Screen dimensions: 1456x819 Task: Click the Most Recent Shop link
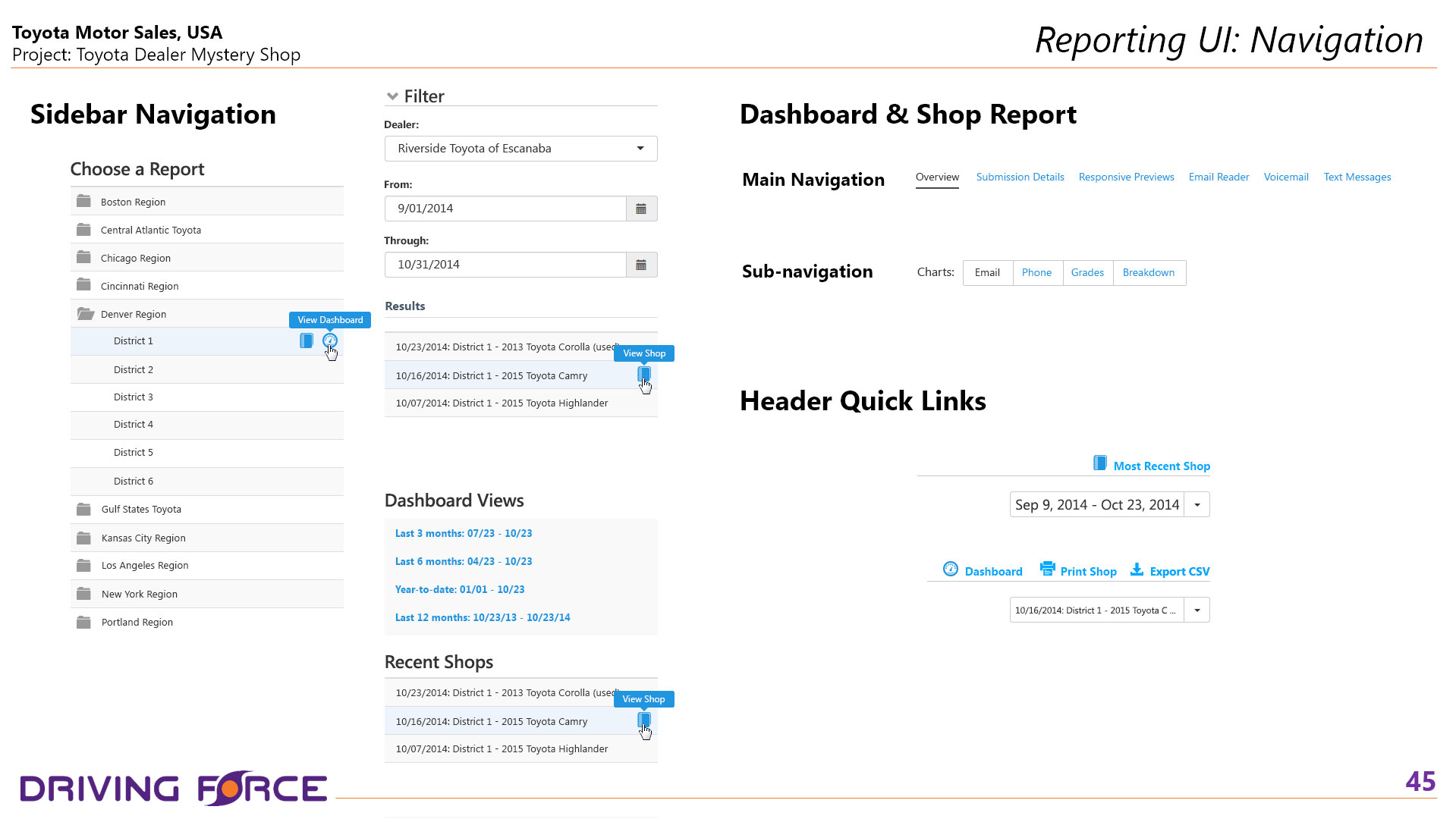coord(1162,466)
